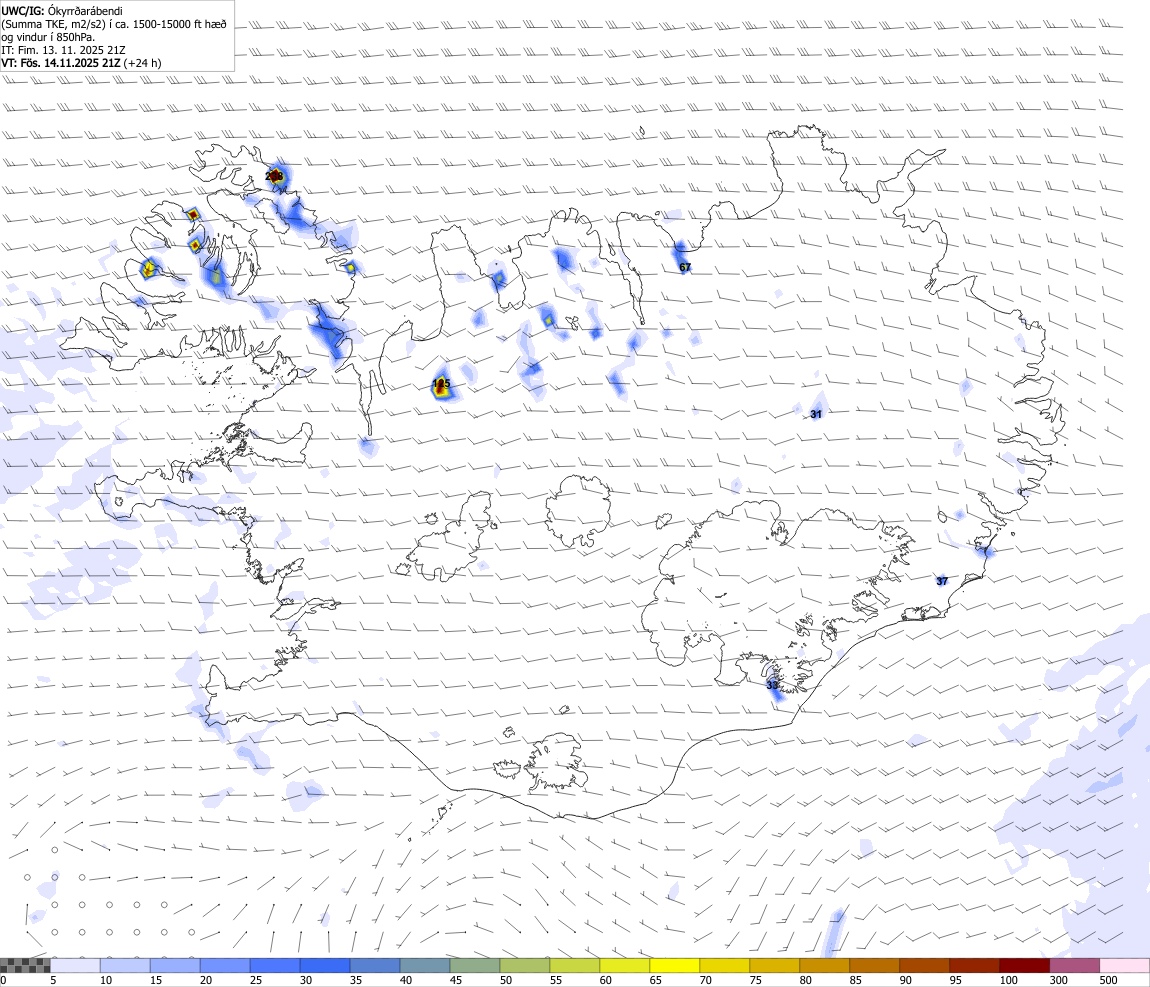Click the map value label '125'

[442, 383]
